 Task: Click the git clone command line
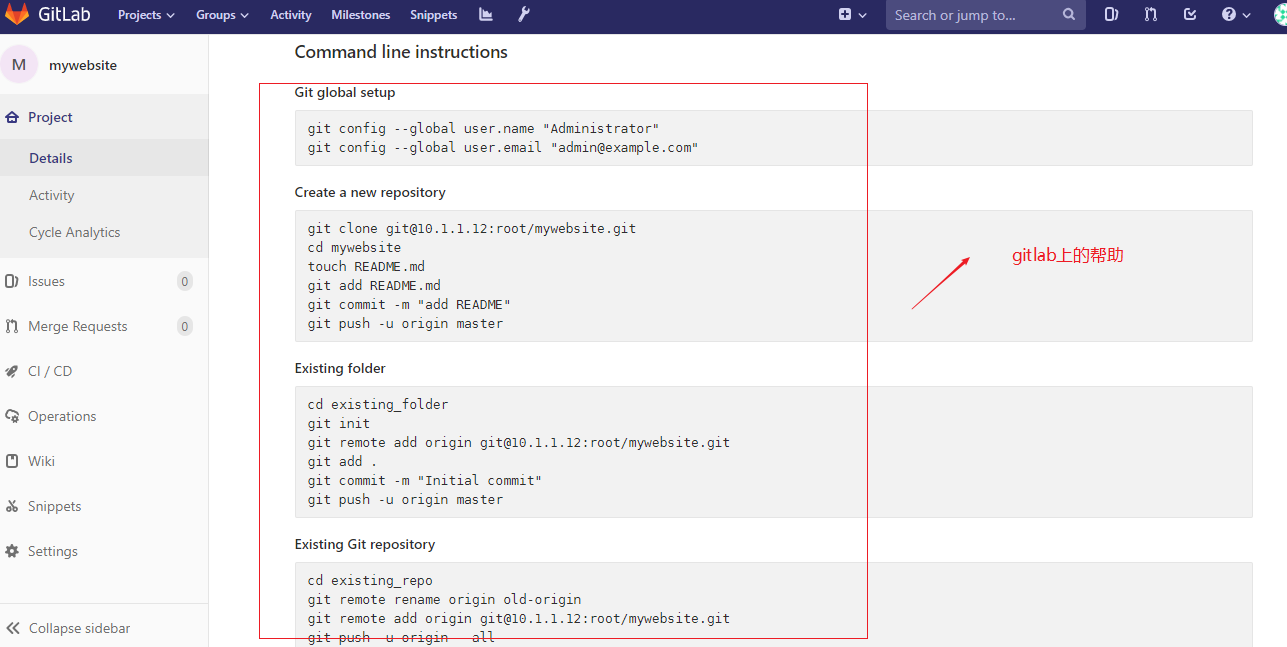tap(472, 229)
